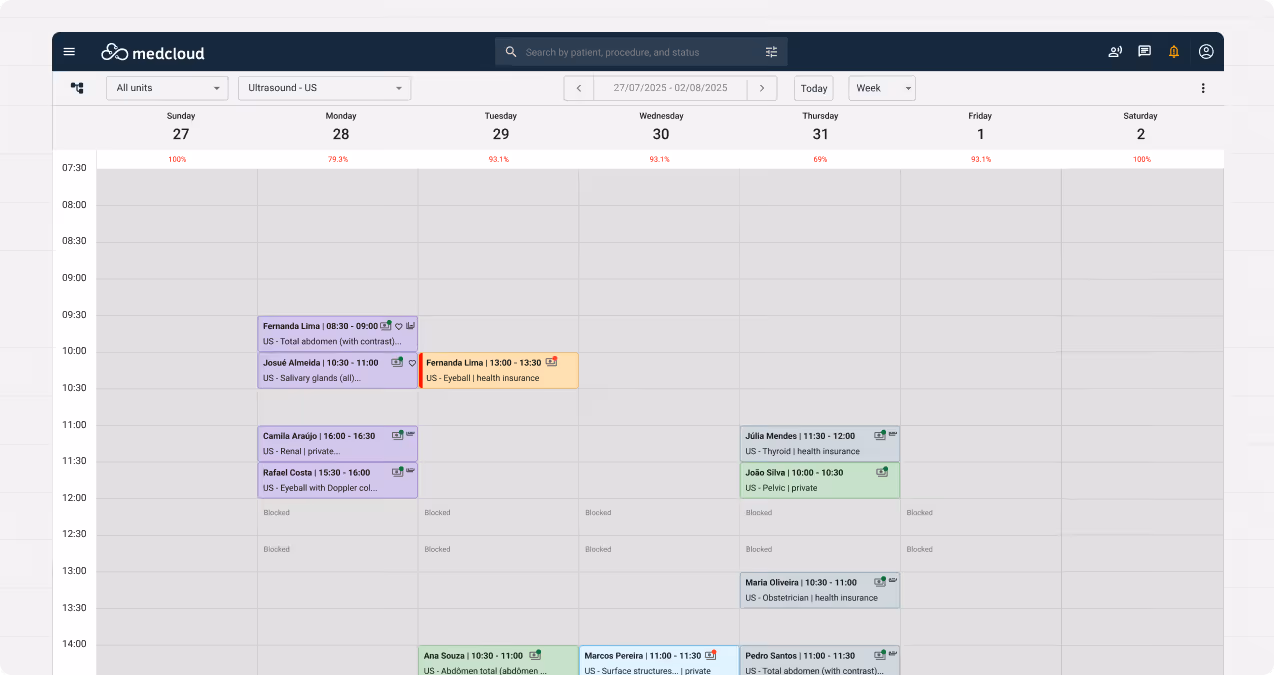Open the Week view selector dropdown

pyautogui.click(x=881, y=88)
